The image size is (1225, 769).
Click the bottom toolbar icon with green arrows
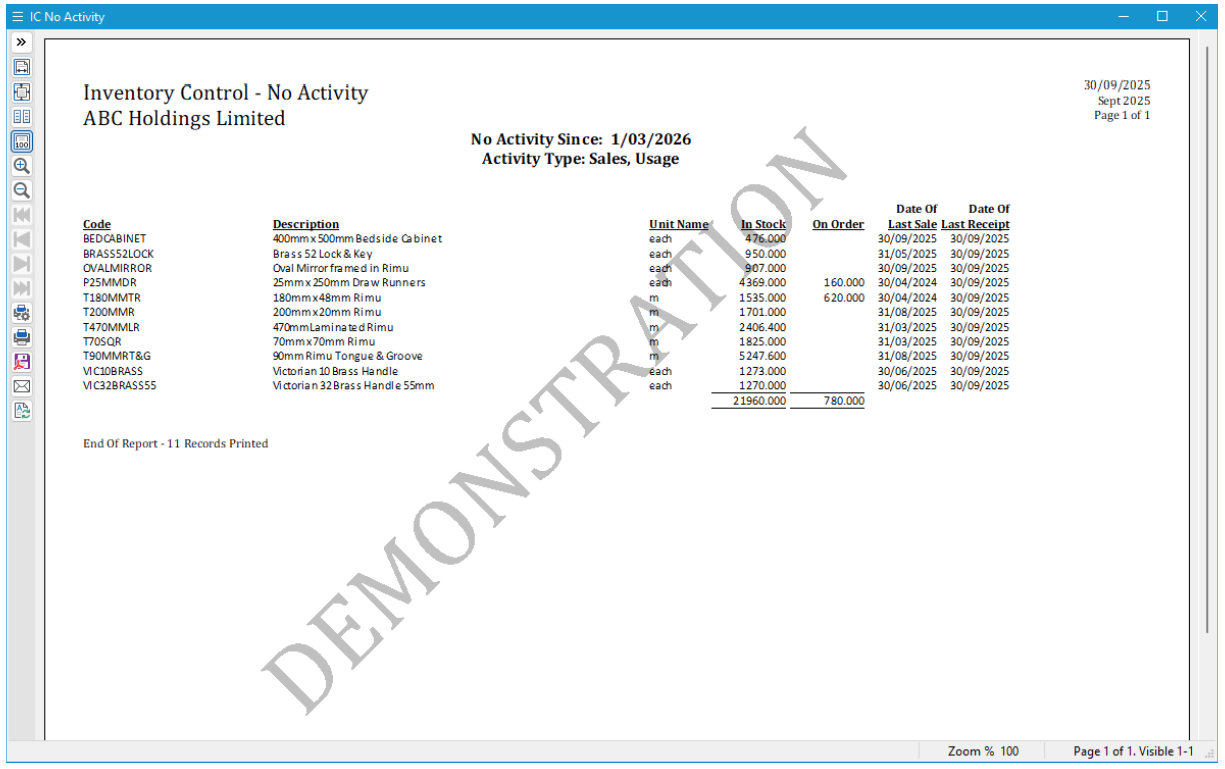tap(21, 411)
